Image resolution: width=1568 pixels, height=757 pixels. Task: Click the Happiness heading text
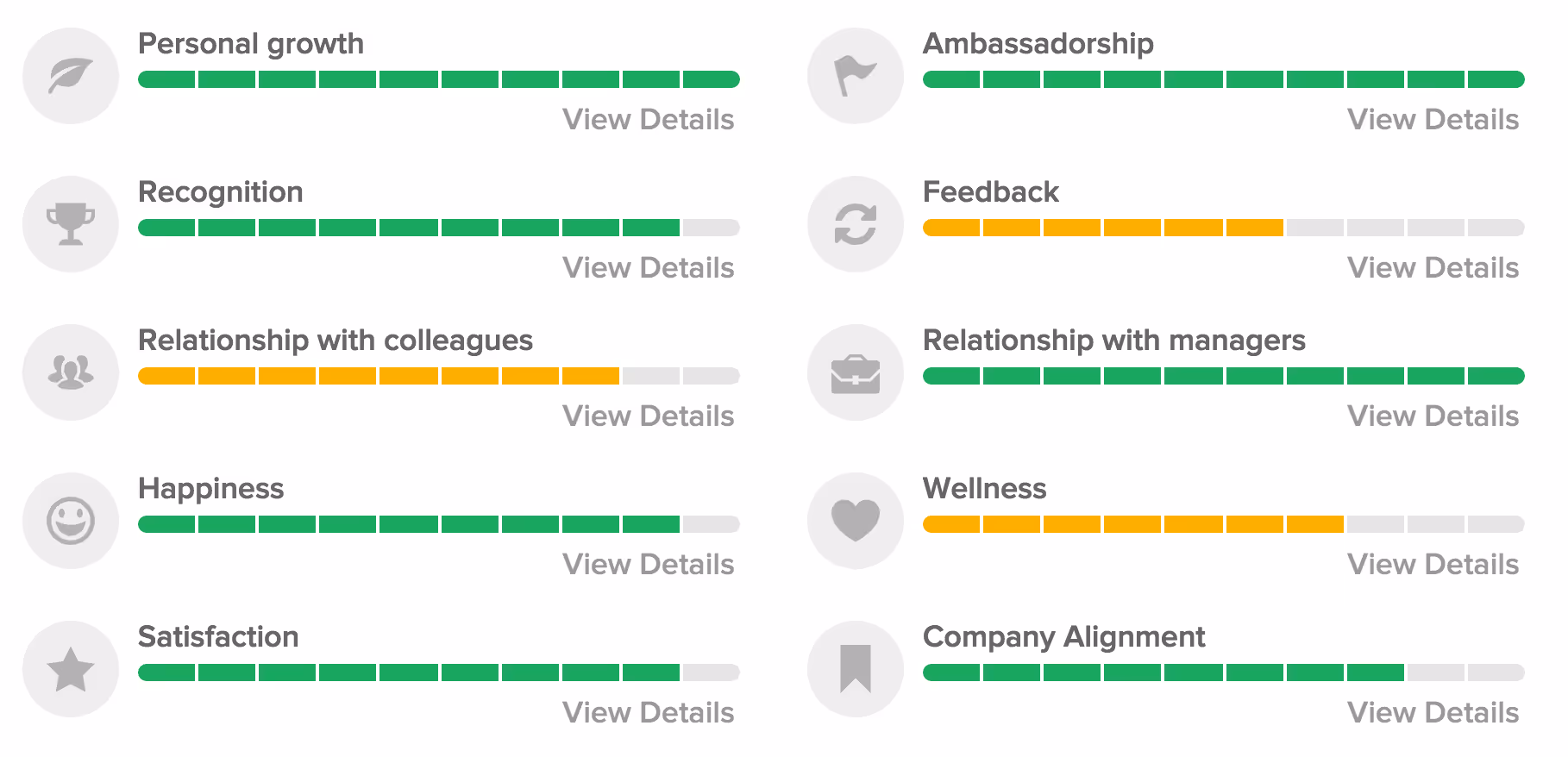211,489
